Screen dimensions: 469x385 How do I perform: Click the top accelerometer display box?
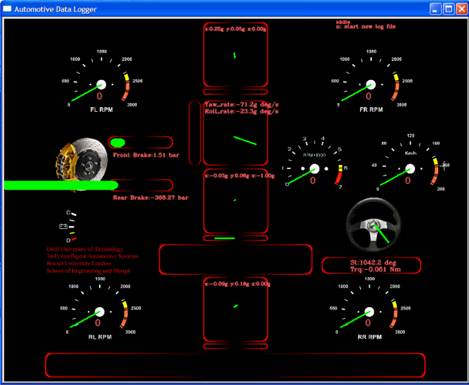235,55
